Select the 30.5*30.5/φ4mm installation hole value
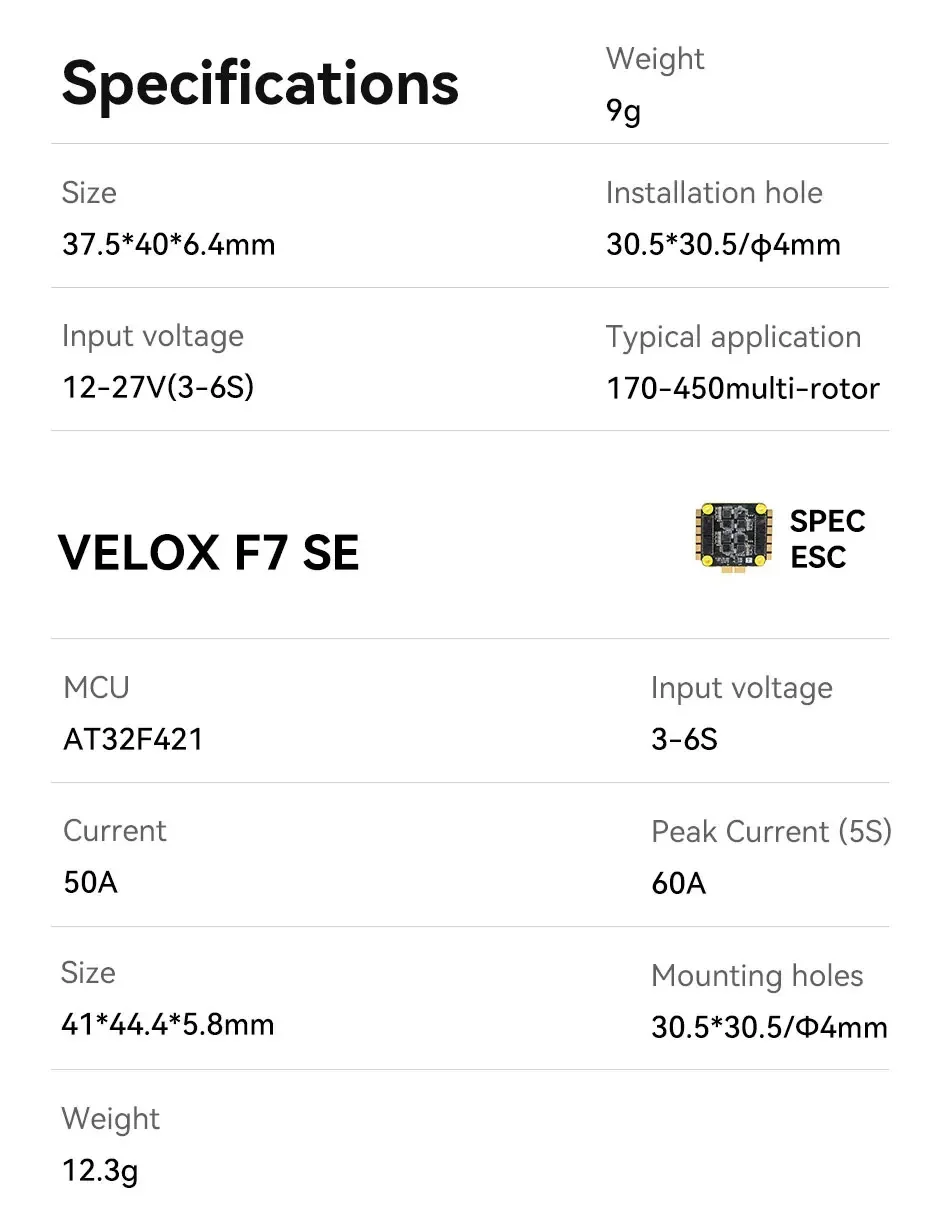The image size is (940, 1212). coord(723,244)
